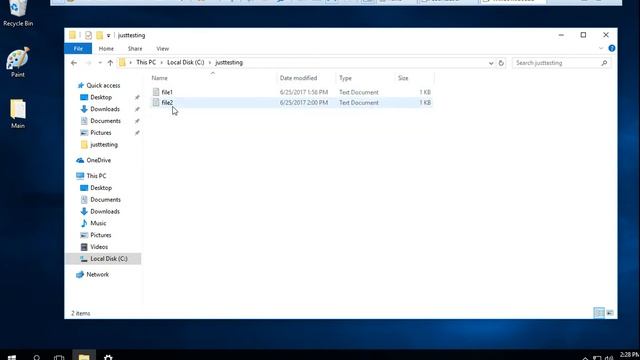Open Pictures under Quick access

click(100, 133)
